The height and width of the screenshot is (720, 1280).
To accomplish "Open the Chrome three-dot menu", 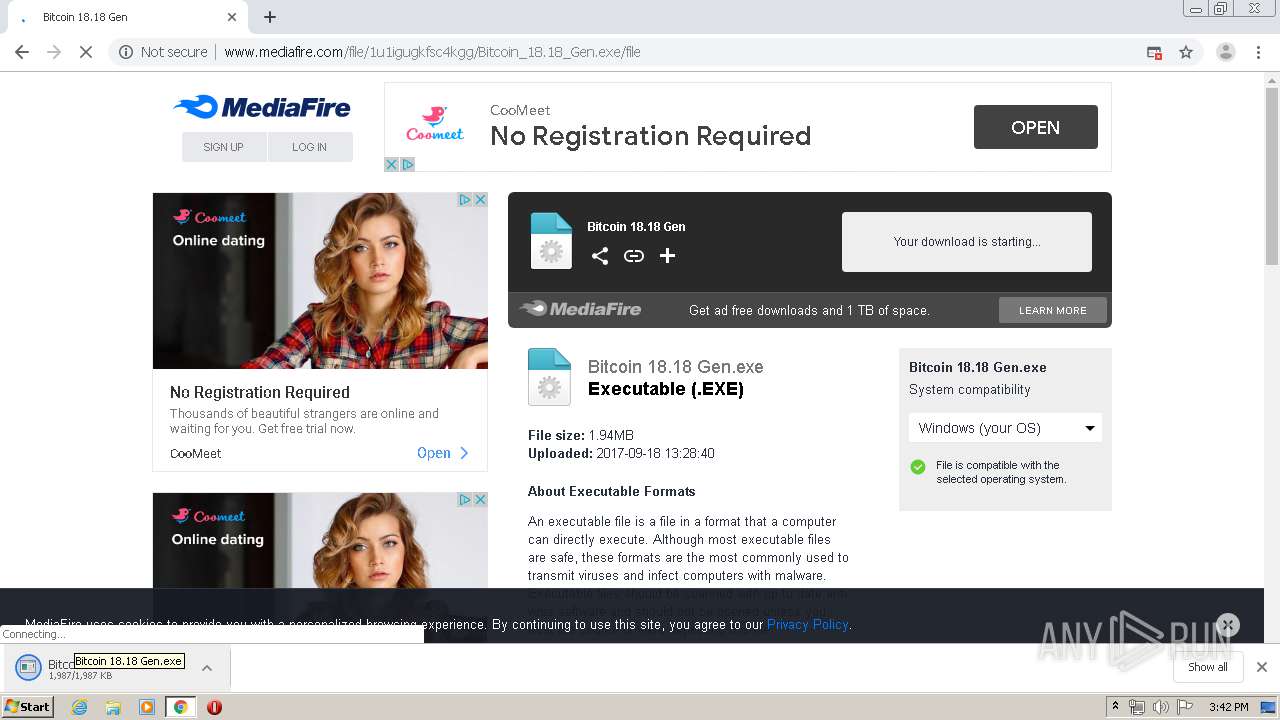I will (x=1259, y=52).
